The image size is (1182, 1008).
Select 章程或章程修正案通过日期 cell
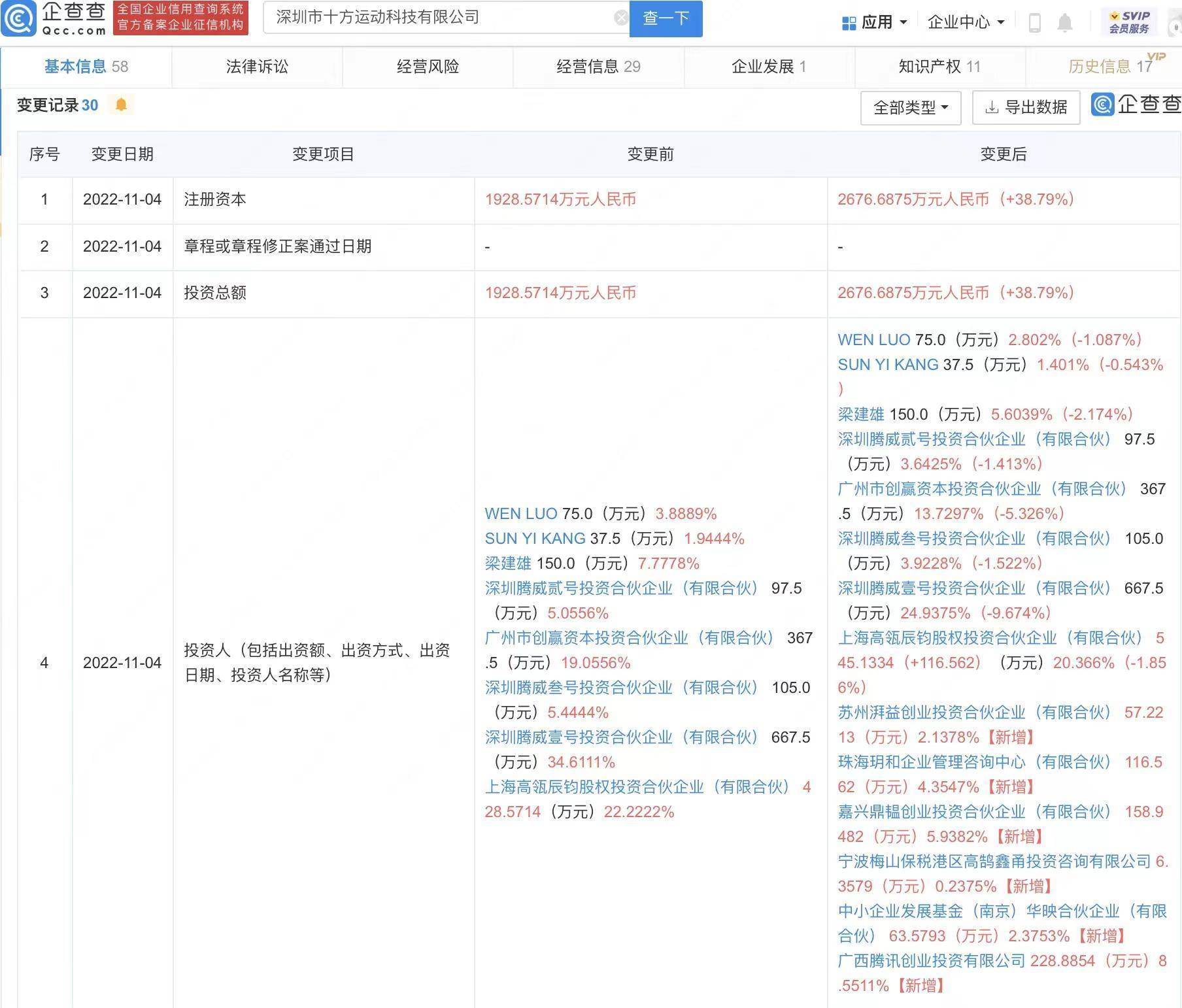coord(324,246)
